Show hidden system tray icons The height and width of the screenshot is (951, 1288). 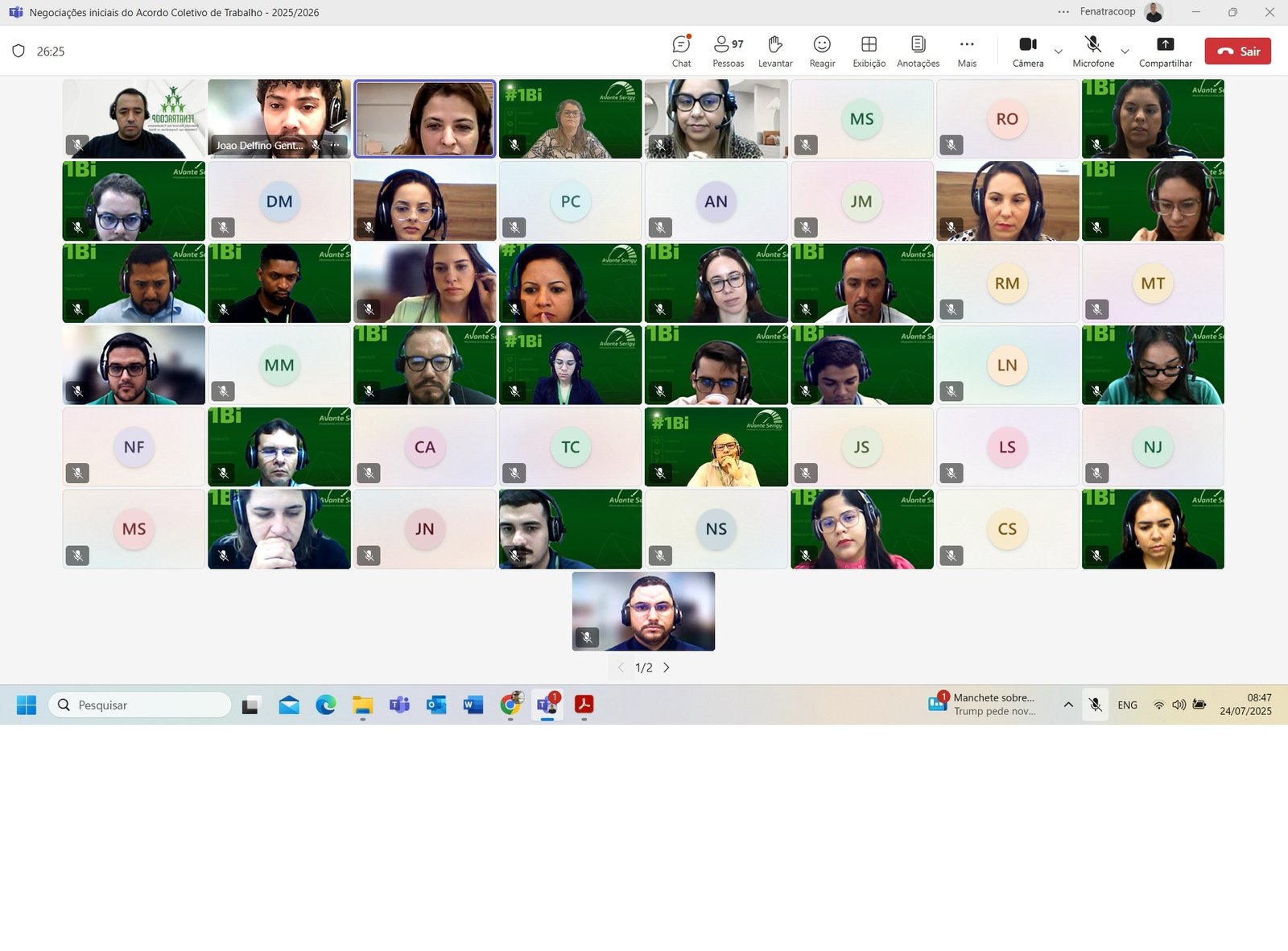click(1068, 705)
